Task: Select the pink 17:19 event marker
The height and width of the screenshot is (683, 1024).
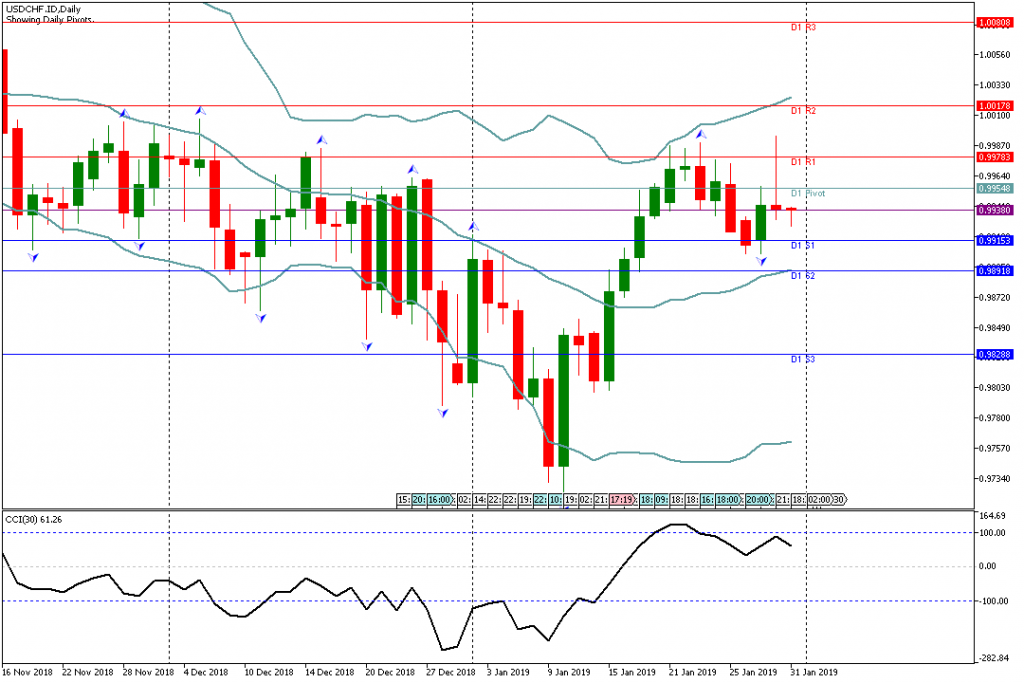Action: 621,499
